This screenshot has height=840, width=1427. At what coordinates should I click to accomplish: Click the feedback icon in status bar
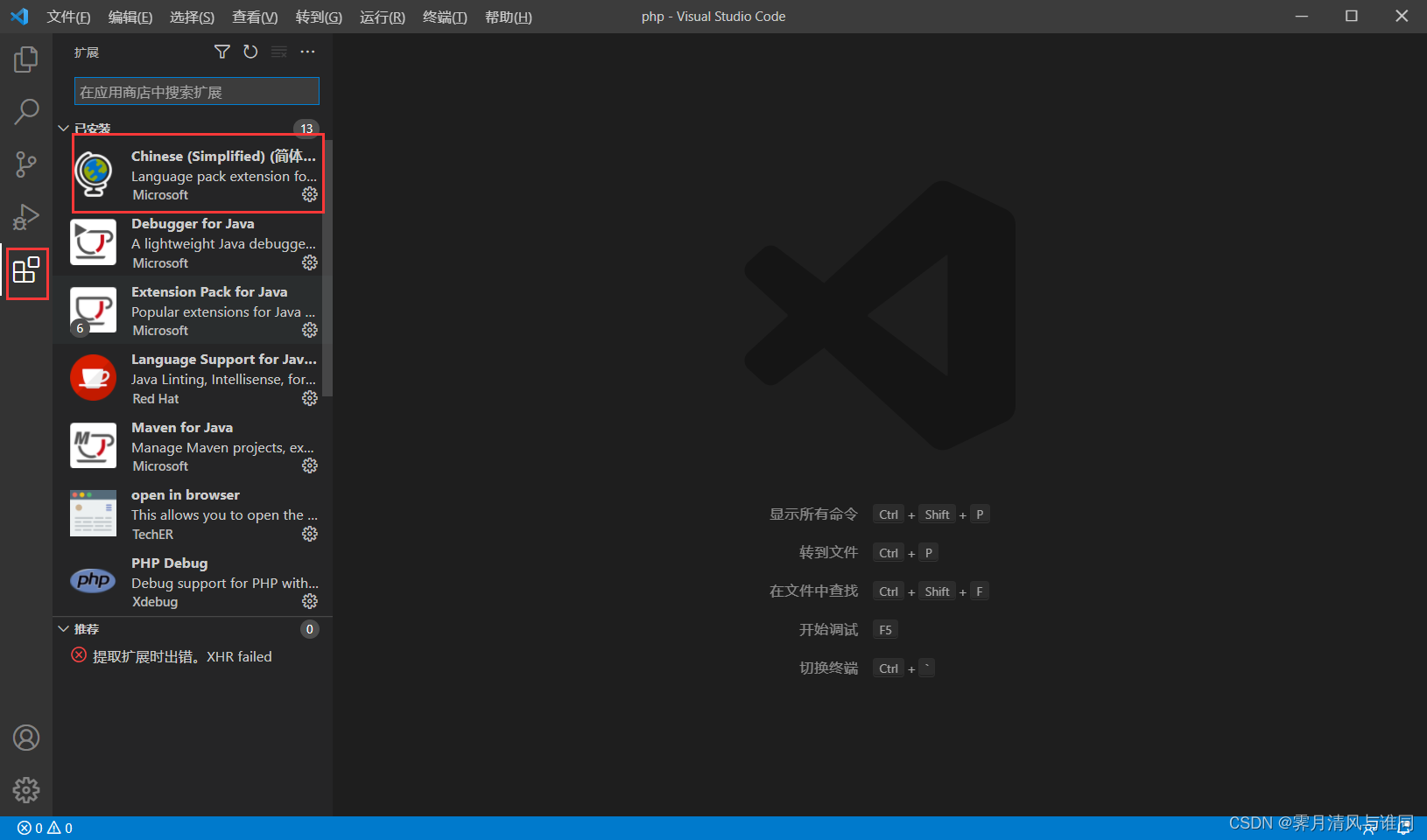(x=1369, y=828)
